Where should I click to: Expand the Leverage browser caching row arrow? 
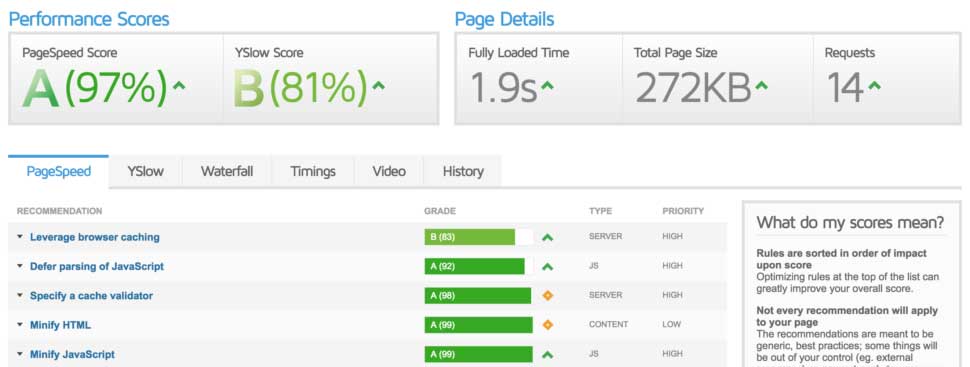tap(20, 237)
